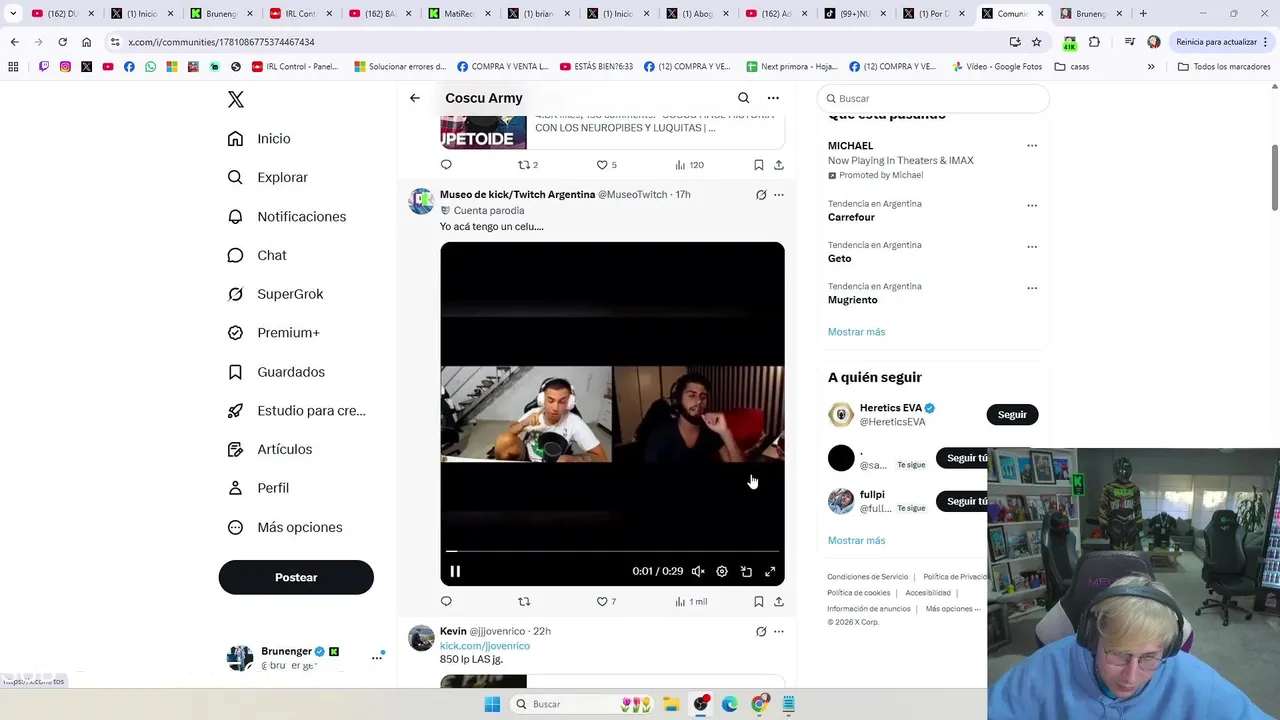The width and height of the screenshot is (1280, 720).
Task: Open Grok icon on Museo de kick post
Action: click(761, 195)
